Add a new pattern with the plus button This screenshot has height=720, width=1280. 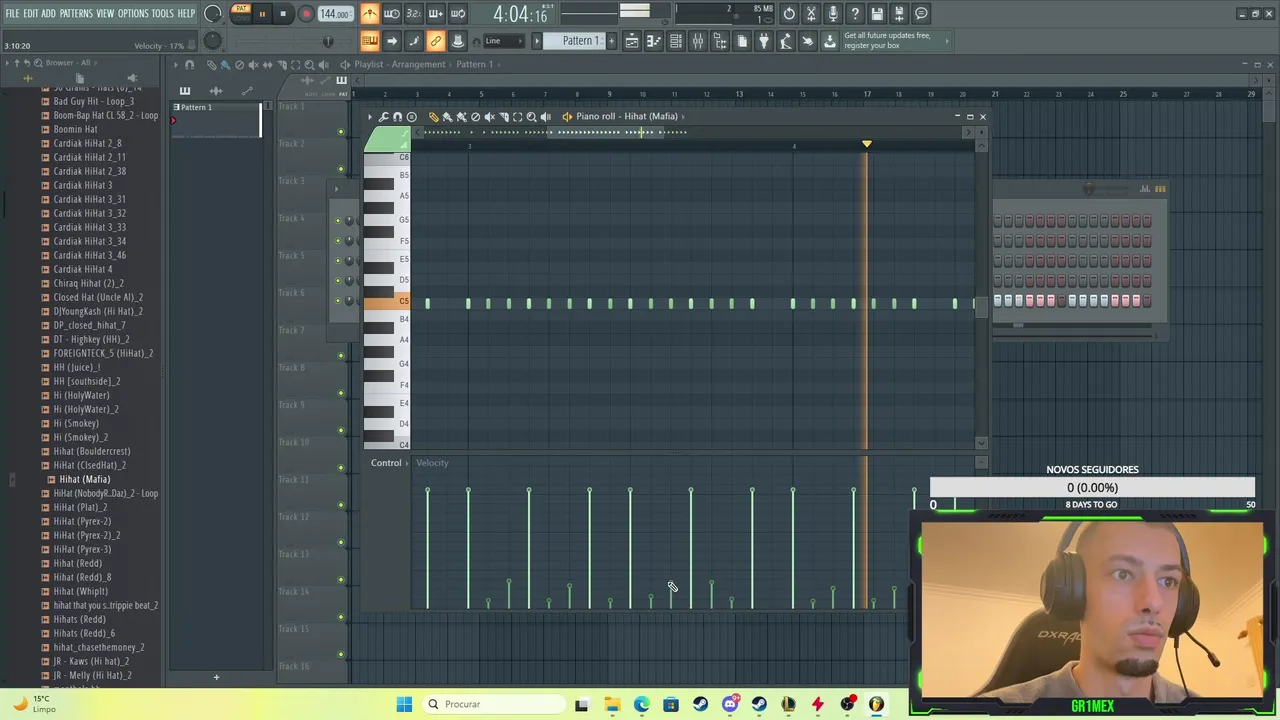[611, 41]
